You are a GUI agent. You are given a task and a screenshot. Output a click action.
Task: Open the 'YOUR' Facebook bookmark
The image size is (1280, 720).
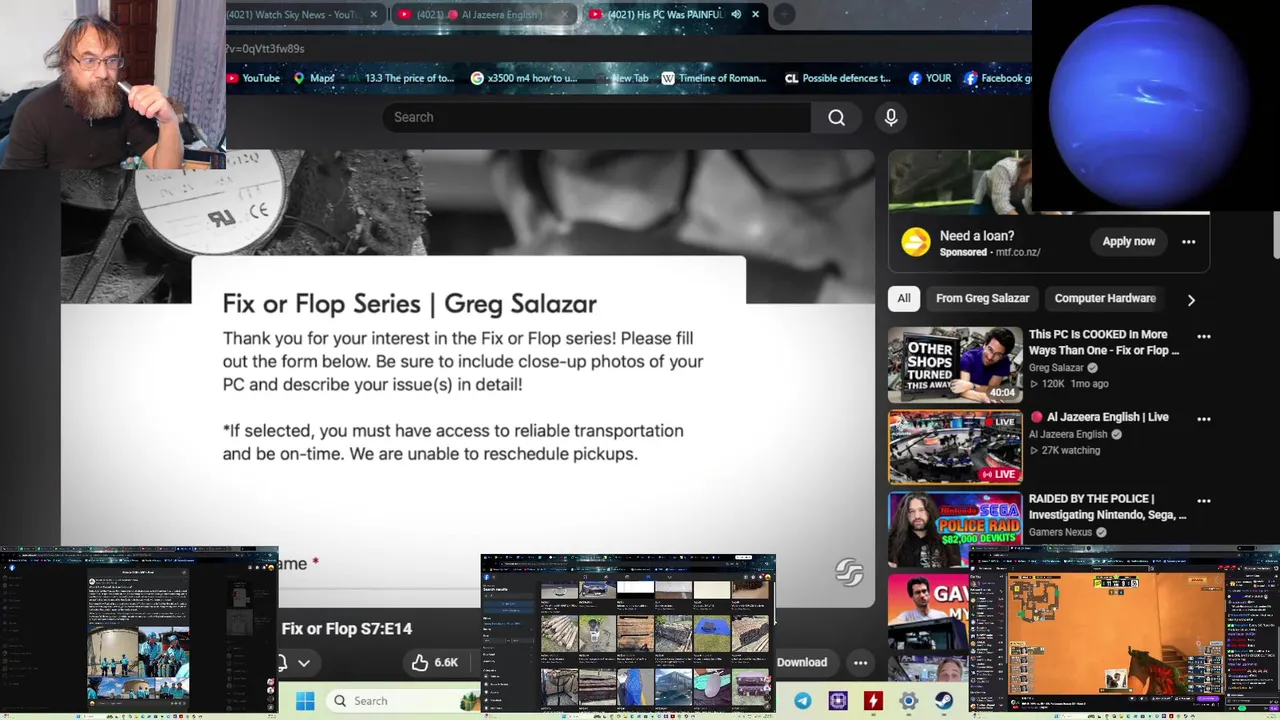point(930,78)
